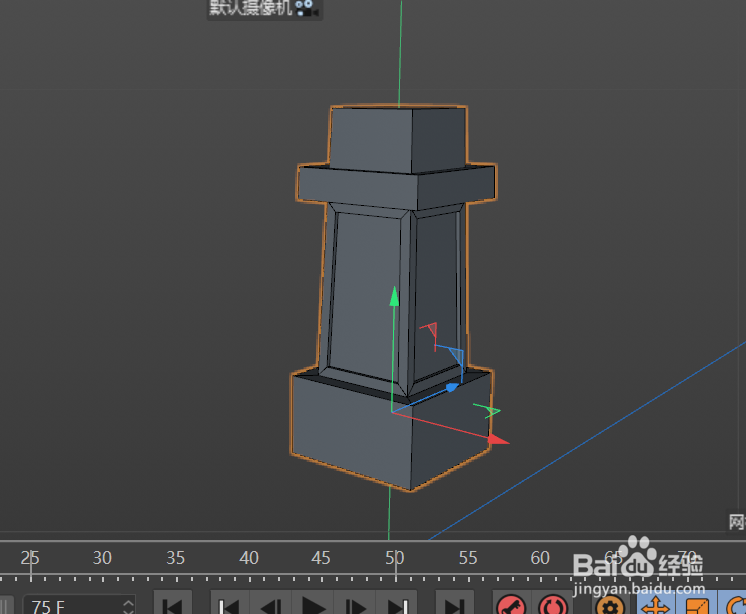Toggle autokeying with the red circular arrow
The height and width of the screenshot is (614, 746).
click(553, 605)
